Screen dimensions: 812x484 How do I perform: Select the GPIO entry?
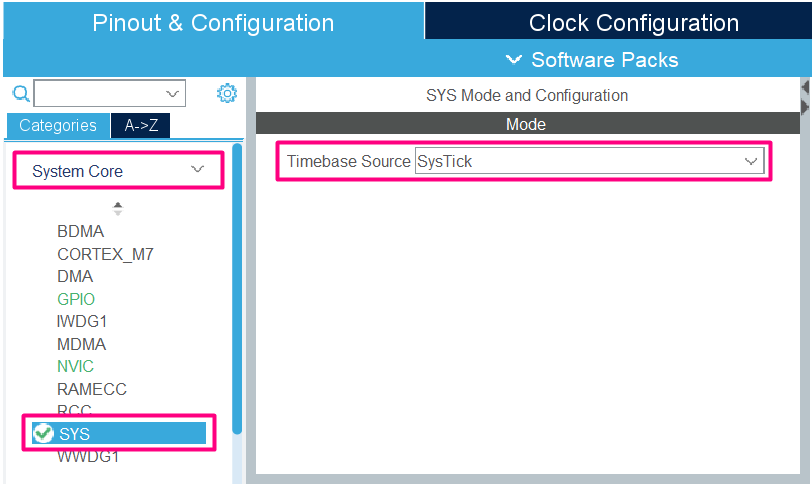[x=76, y=299]
